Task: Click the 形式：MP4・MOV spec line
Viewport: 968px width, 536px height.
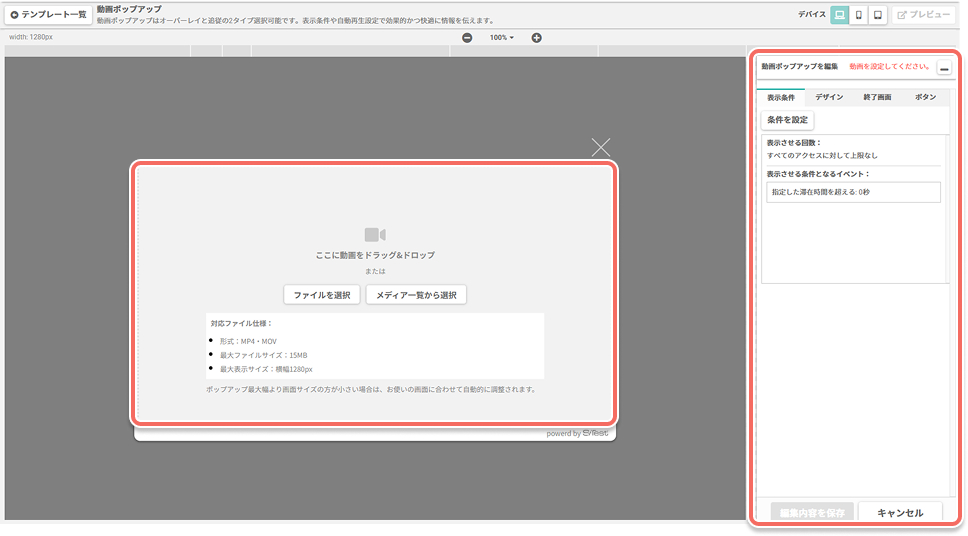Action: [248, 341]
